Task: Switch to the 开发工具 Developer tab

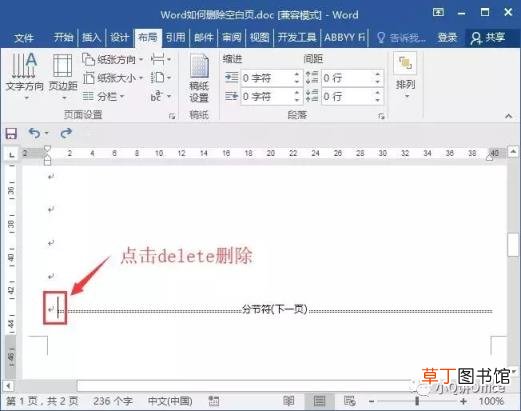Action: (x=297, y=37)
